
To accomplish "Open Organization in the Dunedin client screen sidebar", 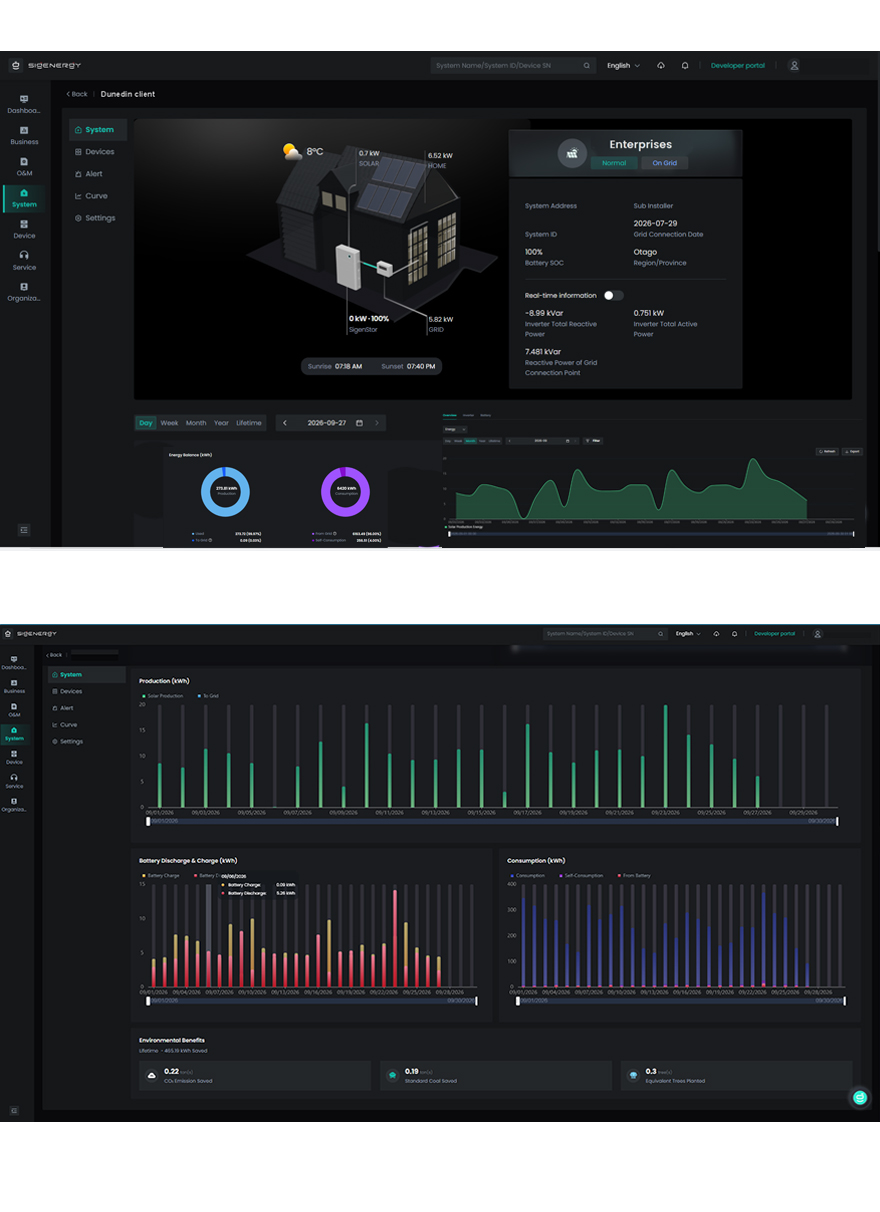I will (x=24, y=291).
